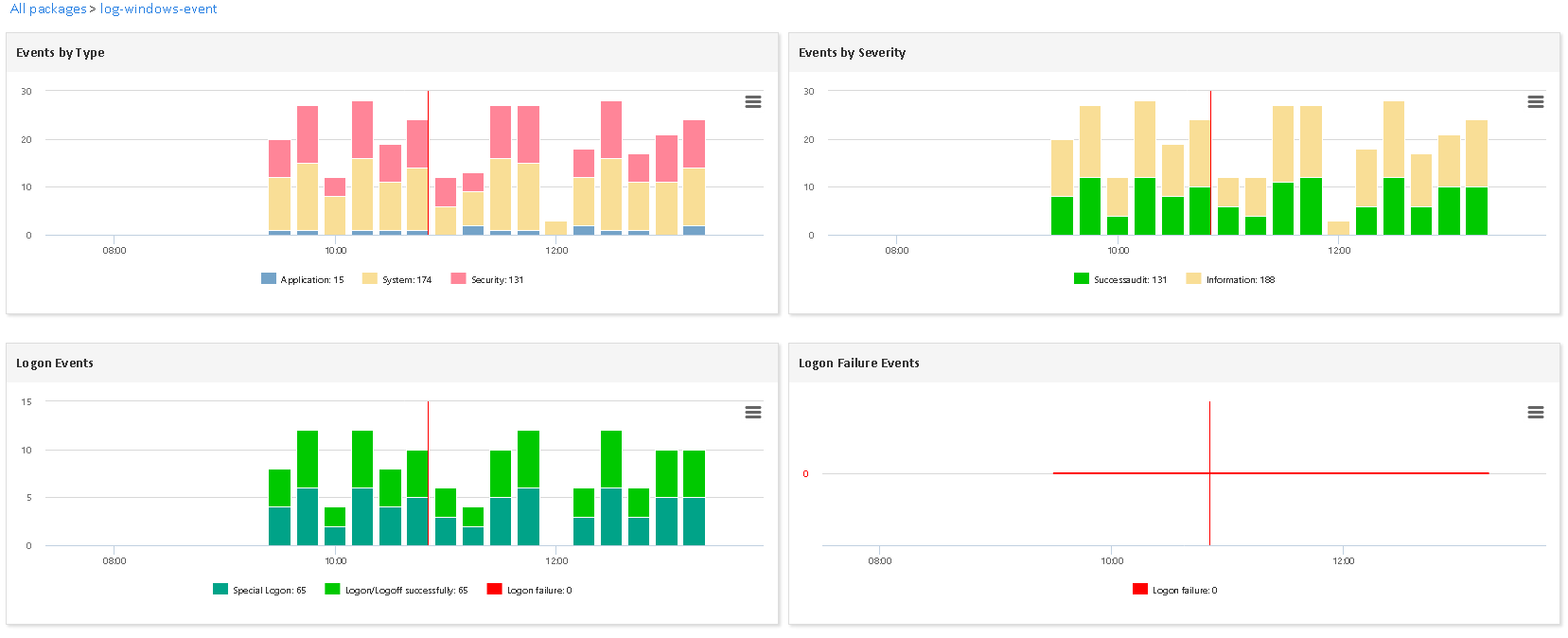Image resolution: width=1568 pixels, height=638 pixels.
Task: Open log-windows-event breadcrumb link
Action: [158, 9]
